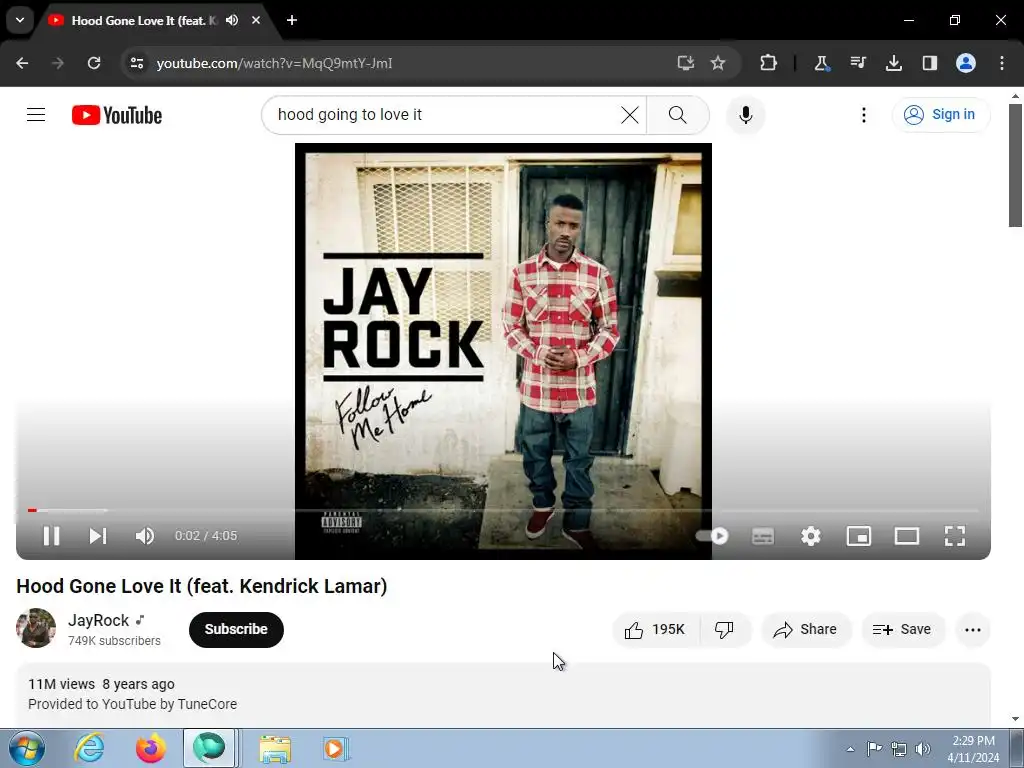Mute the tab via speaker icon
The height and width of the screenshot is (768, 1024).
[x=232, y=20]
